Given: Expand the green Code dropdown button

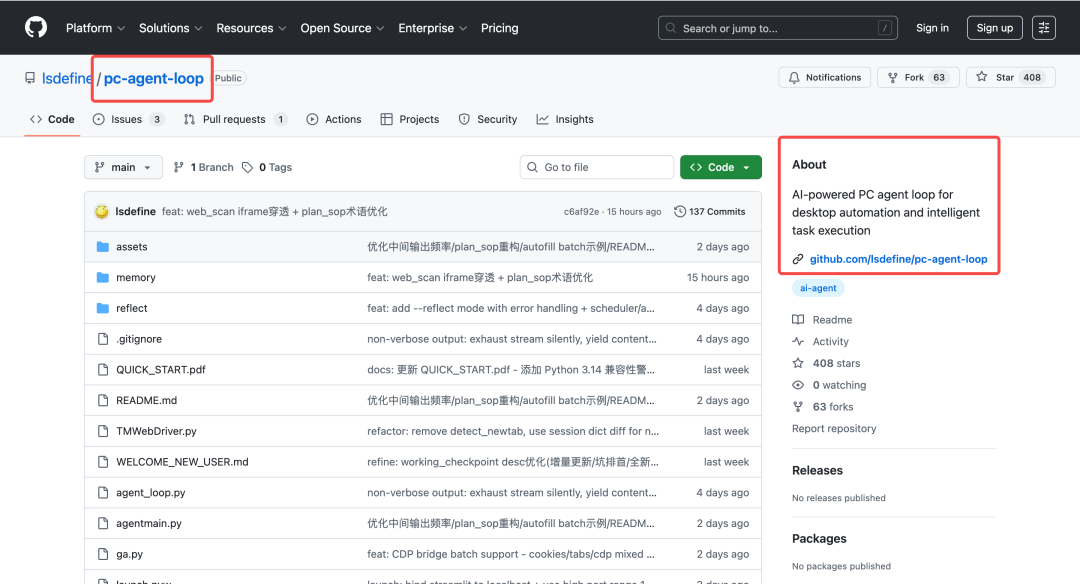Looking at the screenshot, I should click(720, 168).
